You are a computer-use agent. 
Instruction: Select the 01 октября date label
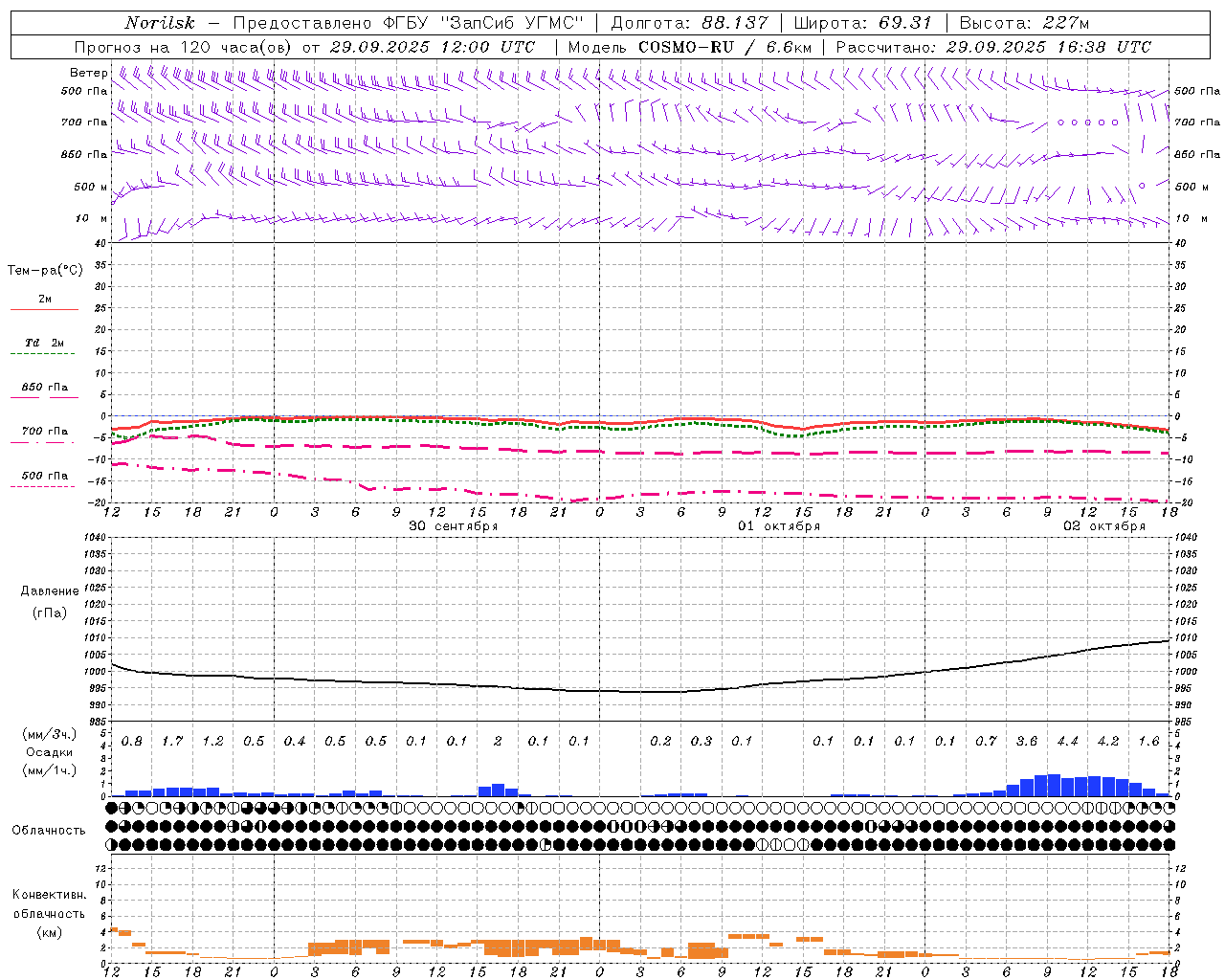click(x=778, y=526)
